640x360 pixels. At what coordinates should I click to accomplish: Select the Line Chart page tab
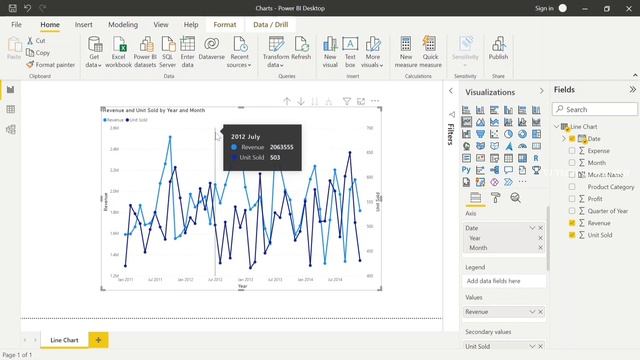[64, 340]
